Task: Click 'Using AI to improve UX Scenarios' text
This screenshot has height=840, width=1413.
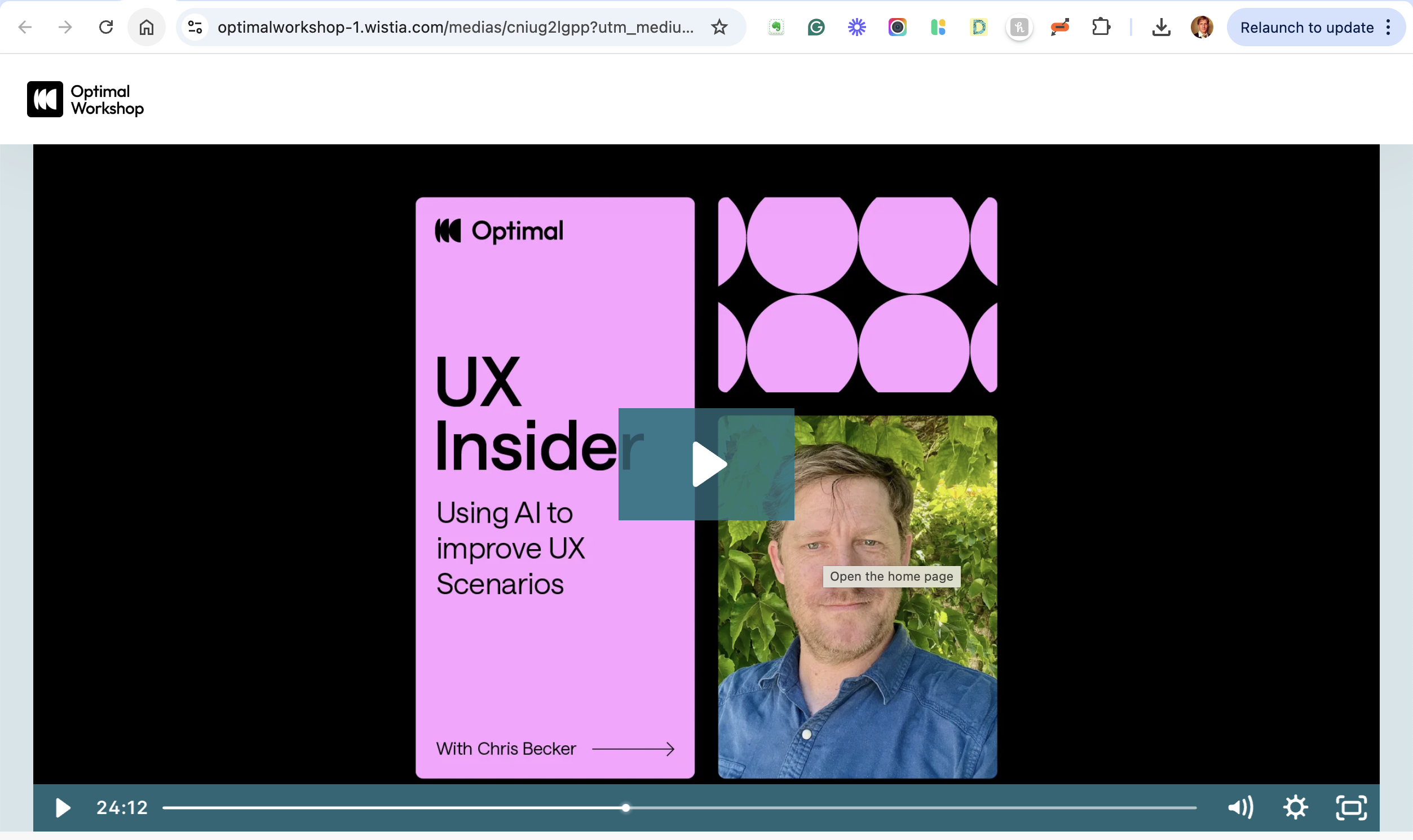Action: point(510,548)
